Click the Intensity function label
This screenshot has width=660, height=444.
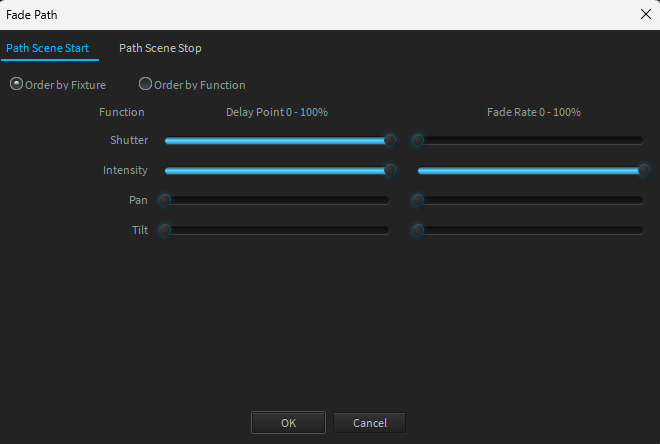coord(125,170)
